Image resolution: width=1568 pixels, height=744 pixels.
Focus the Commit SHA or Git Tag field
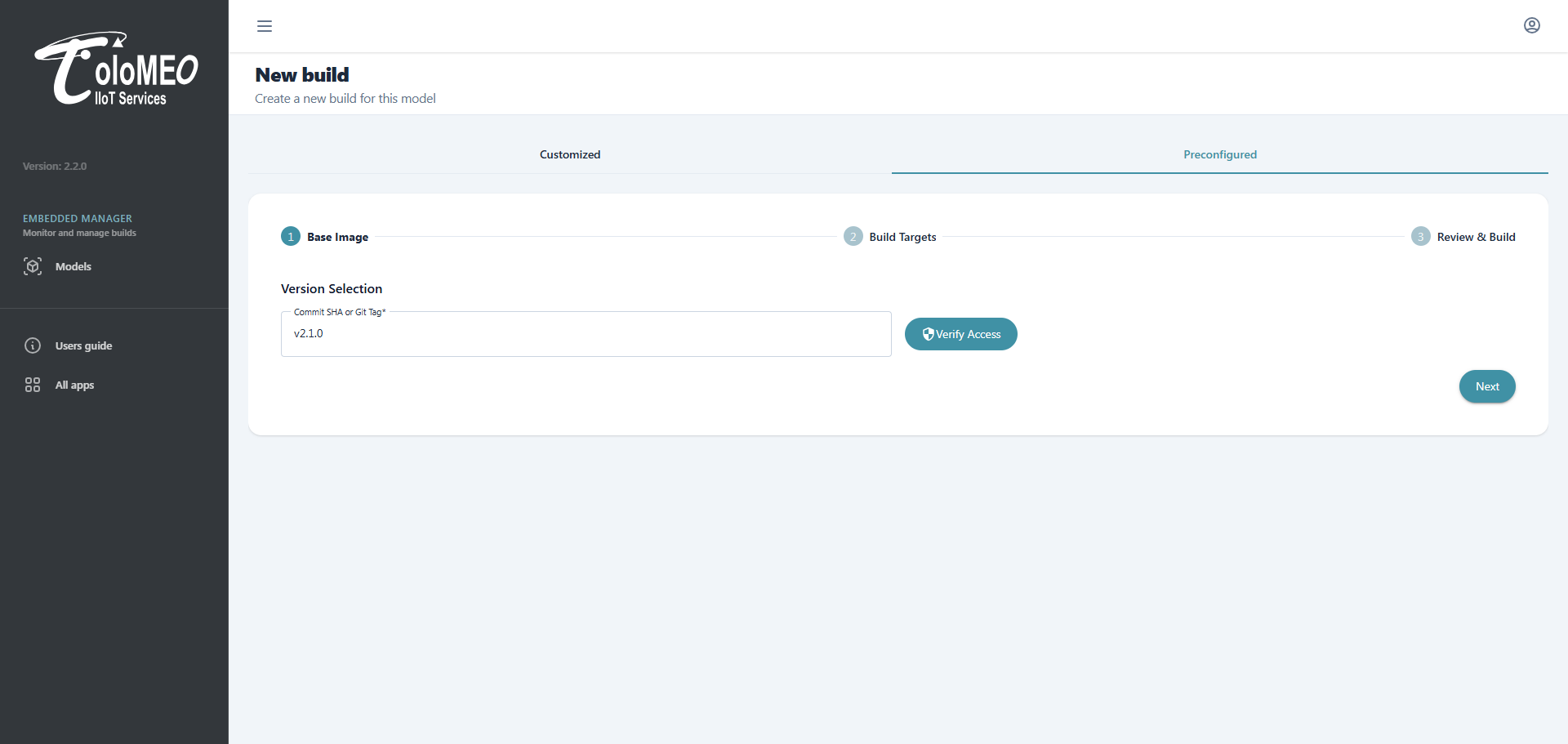pyautogui.click(x=586, y=334)
